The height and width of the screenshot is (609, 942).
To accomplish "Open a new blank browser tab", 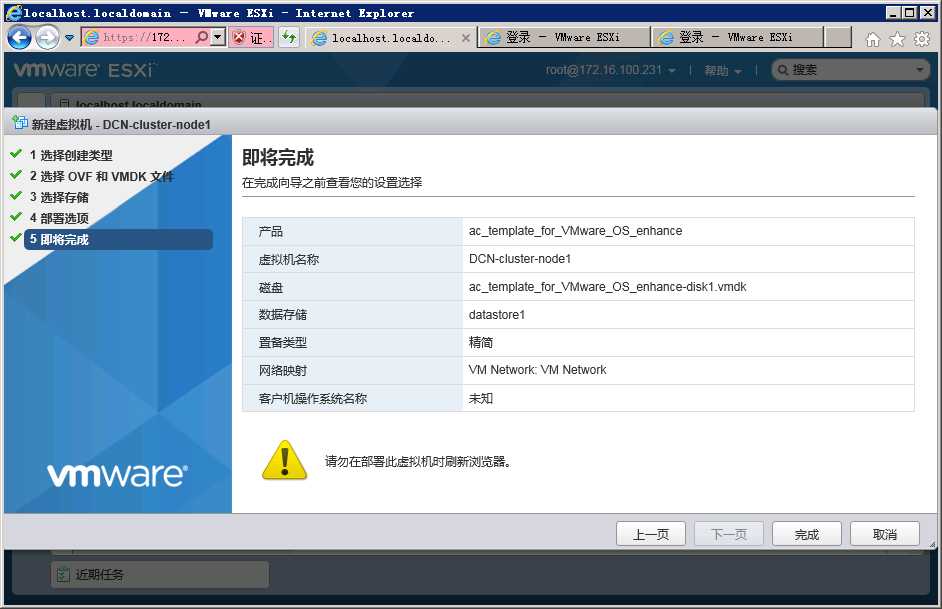I will (838, 37).
